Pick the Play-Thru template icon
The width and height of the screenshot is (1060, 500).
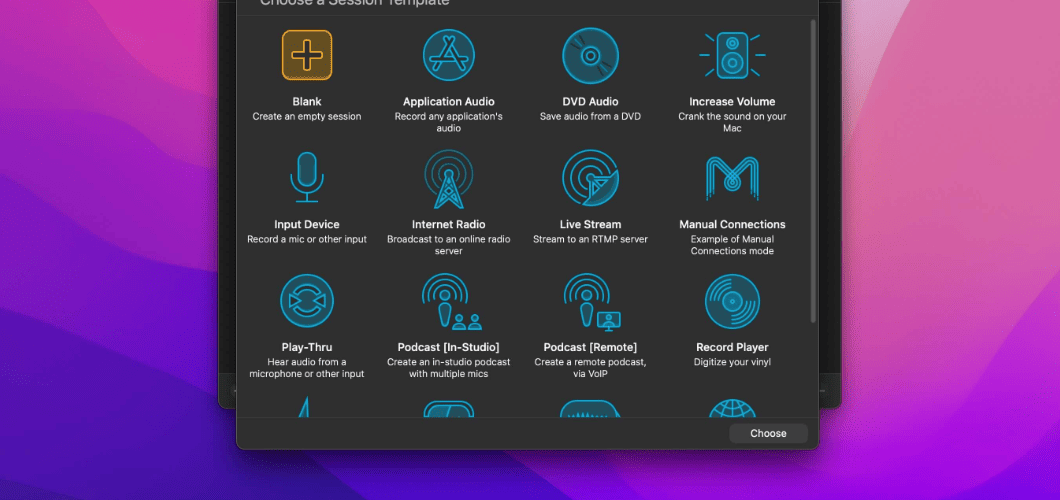[307, 301]
